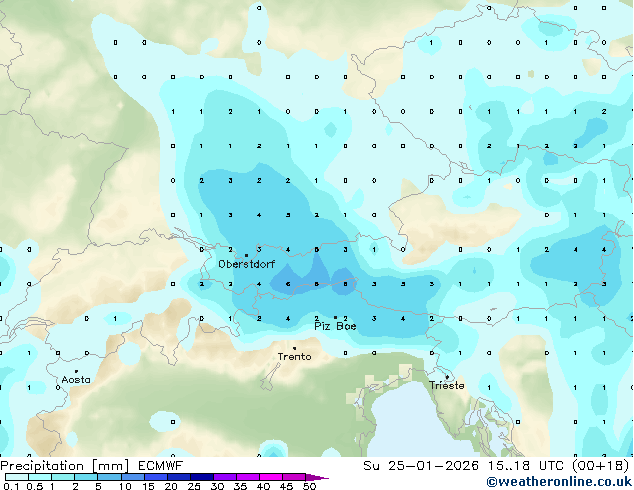Click the legend value label 50

coord(309,486)
